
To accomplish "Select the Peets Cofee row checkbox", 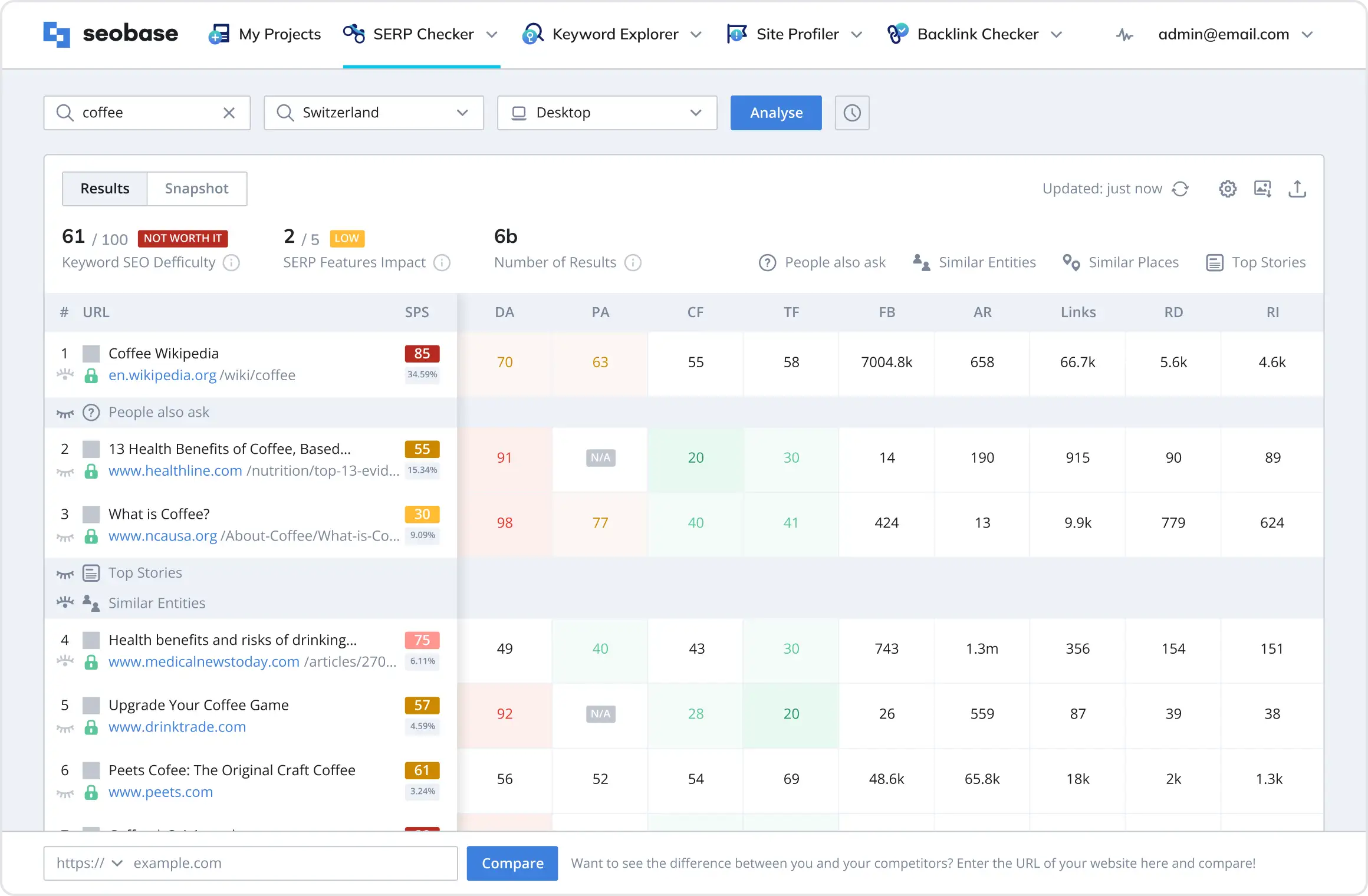I will [91, 770].
